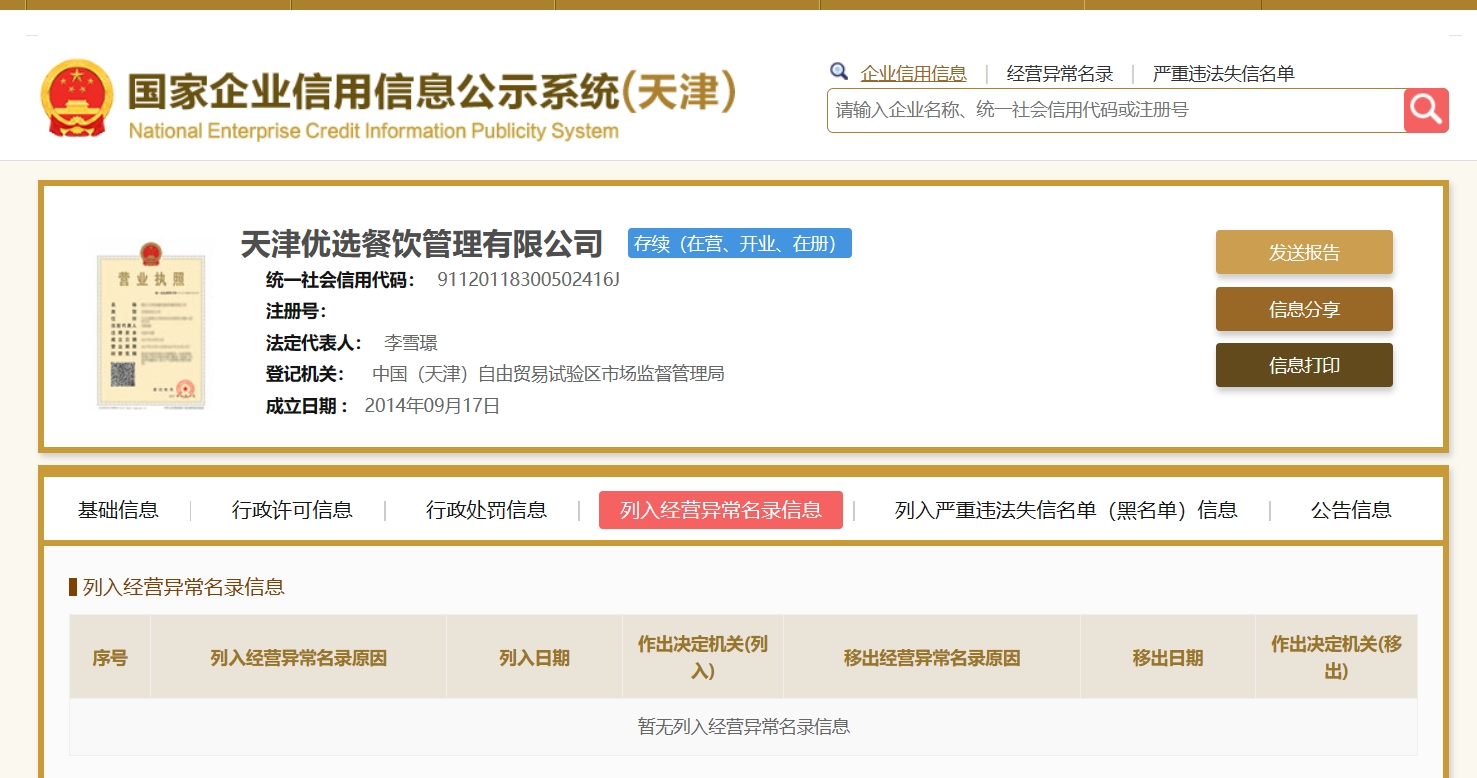Click the small blue magnifier icon

(x=839, y=72)
